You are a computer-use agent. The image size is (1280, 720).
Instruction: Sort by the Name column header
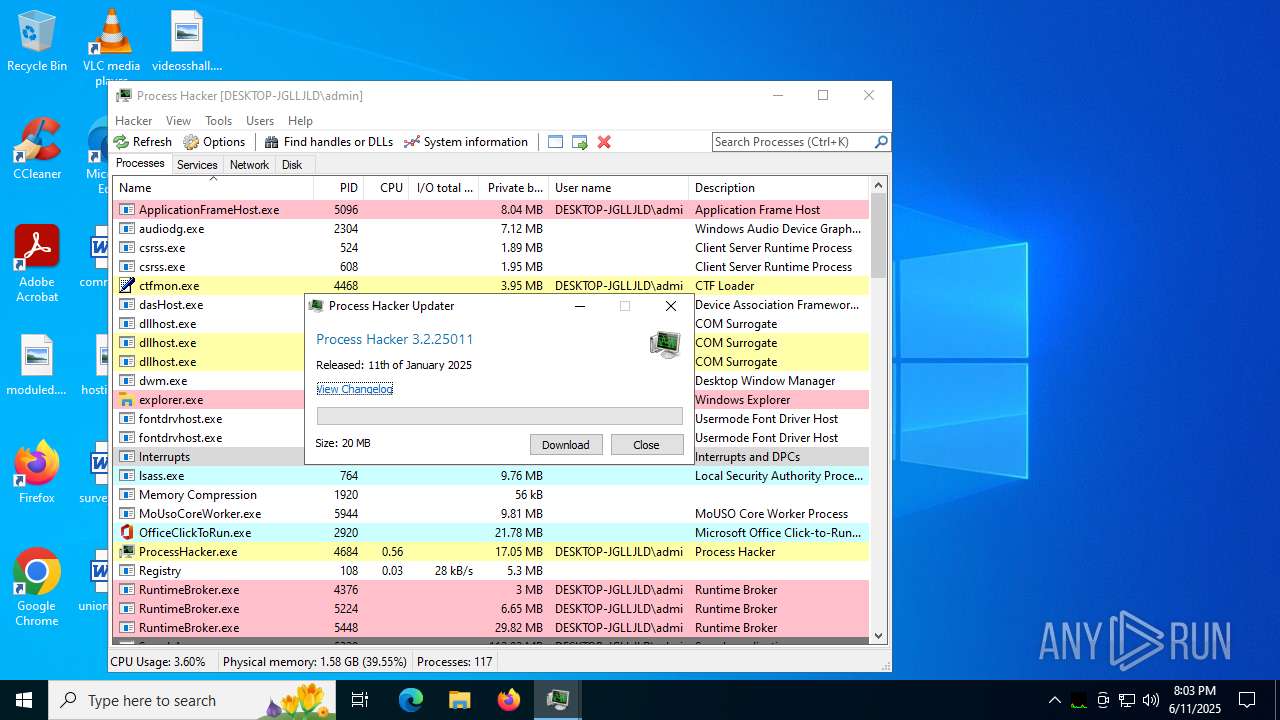click(213, 188)
